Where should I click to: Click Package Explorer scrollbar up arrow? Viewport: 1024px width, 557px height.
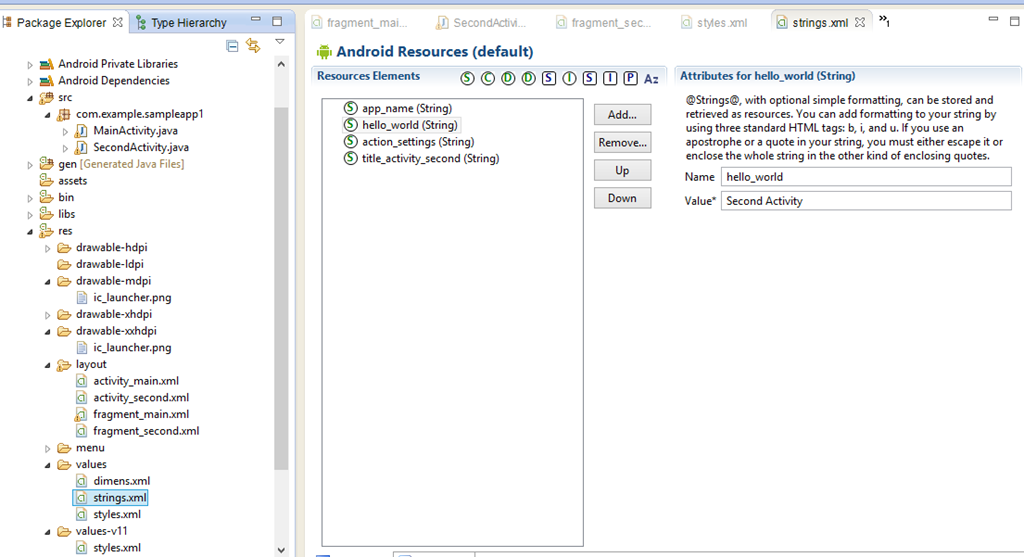[281, 64]
